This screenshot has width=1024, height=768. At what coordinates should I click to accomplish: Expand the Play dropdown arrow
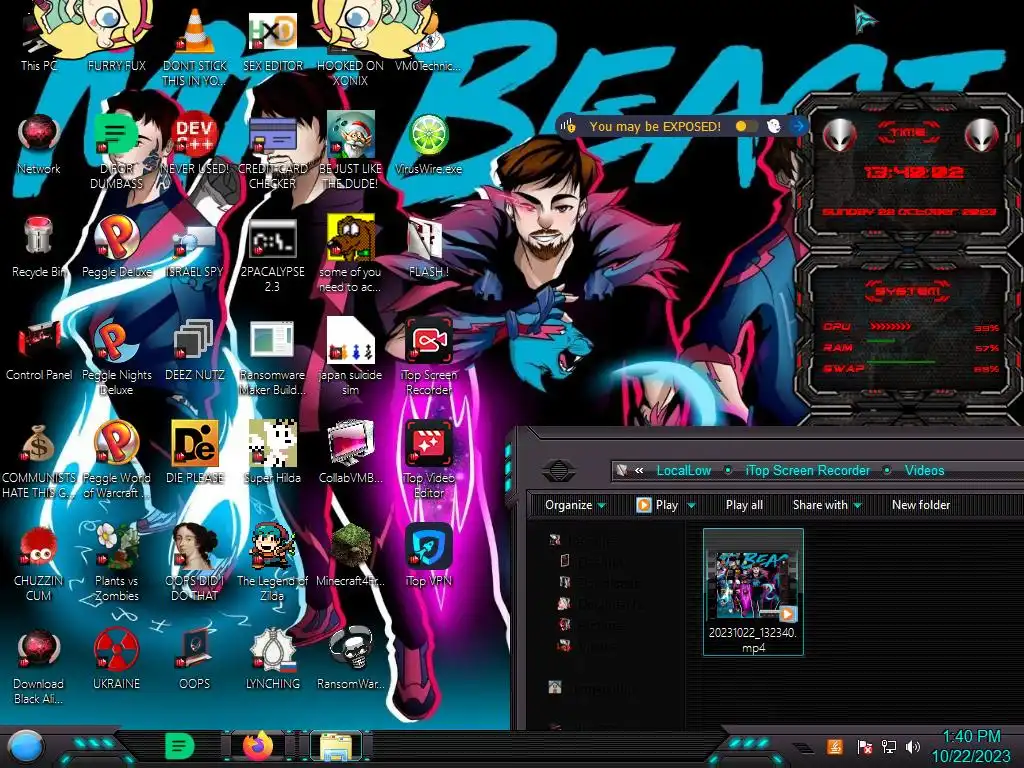tap(691, 505)
